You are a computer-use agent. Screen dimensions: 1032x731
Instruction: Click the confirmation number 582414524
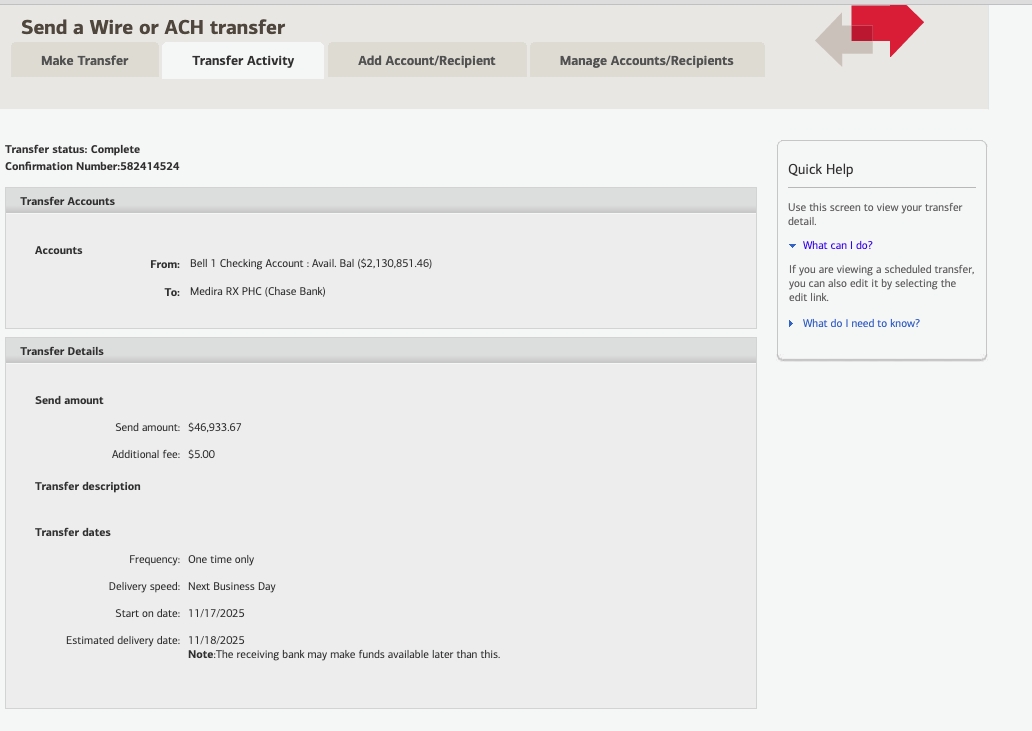pos(149,166)
